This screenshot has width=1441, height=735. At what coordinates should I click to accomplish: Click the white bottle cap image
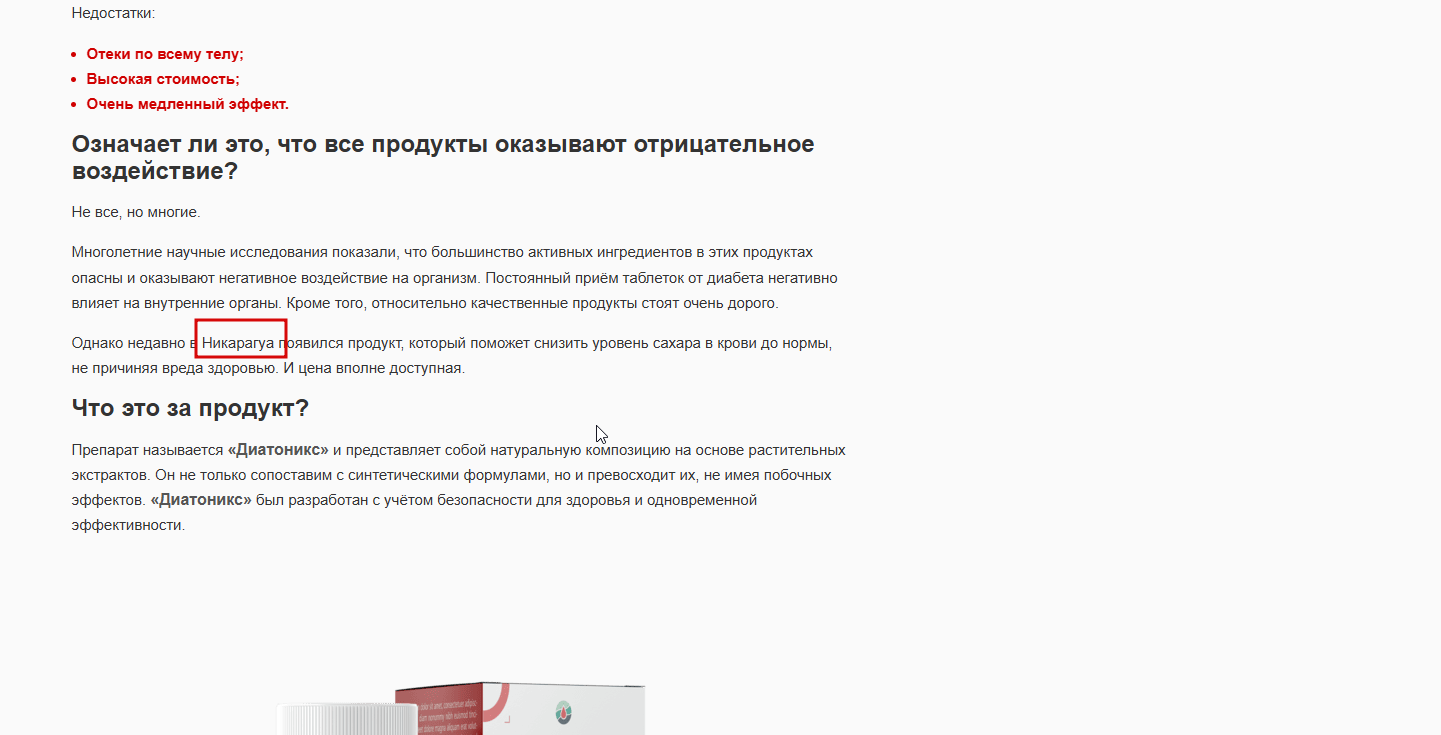(x=347, y=718)
